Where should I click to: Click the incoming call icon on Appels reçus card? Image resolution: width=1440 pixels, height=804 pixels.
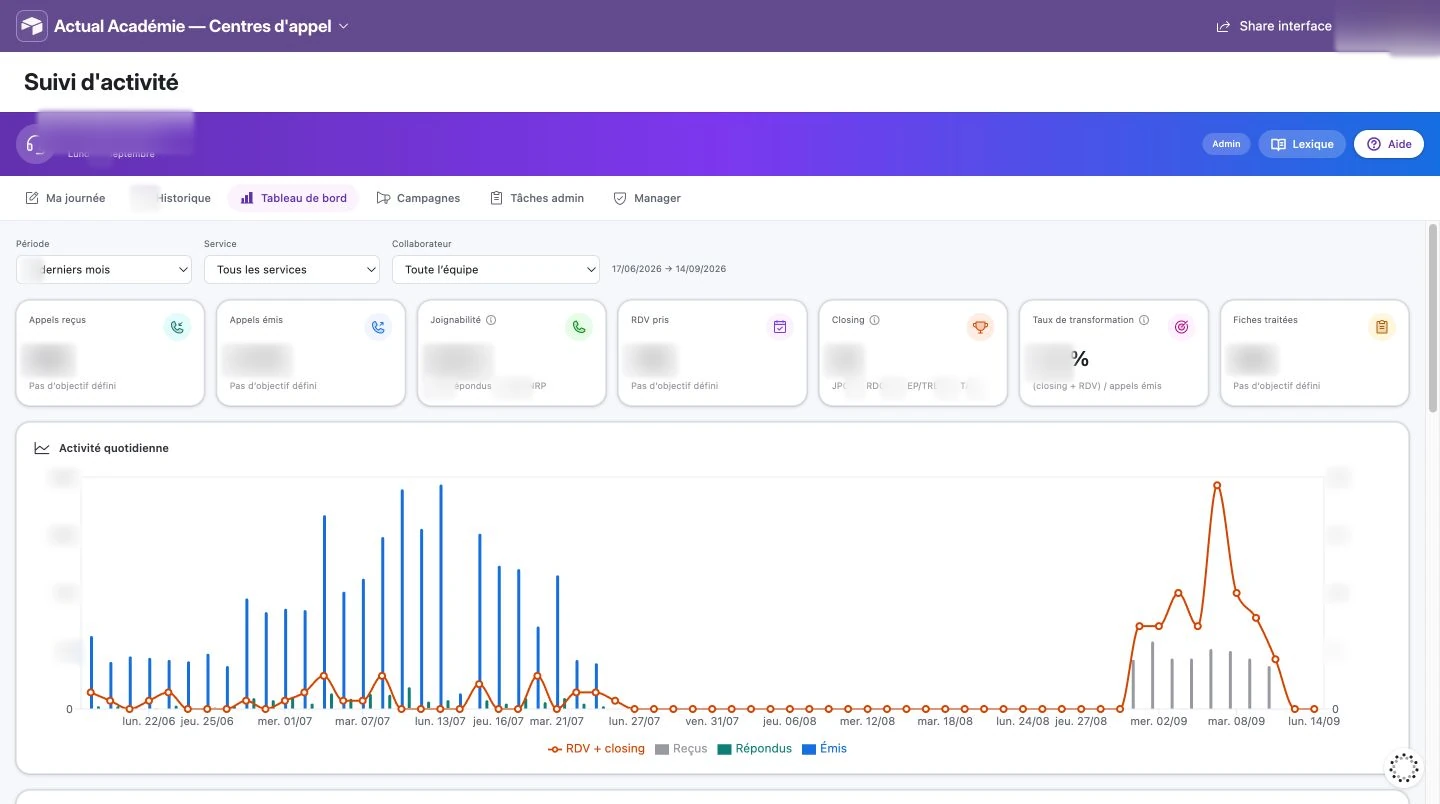(x=177, y=327)
